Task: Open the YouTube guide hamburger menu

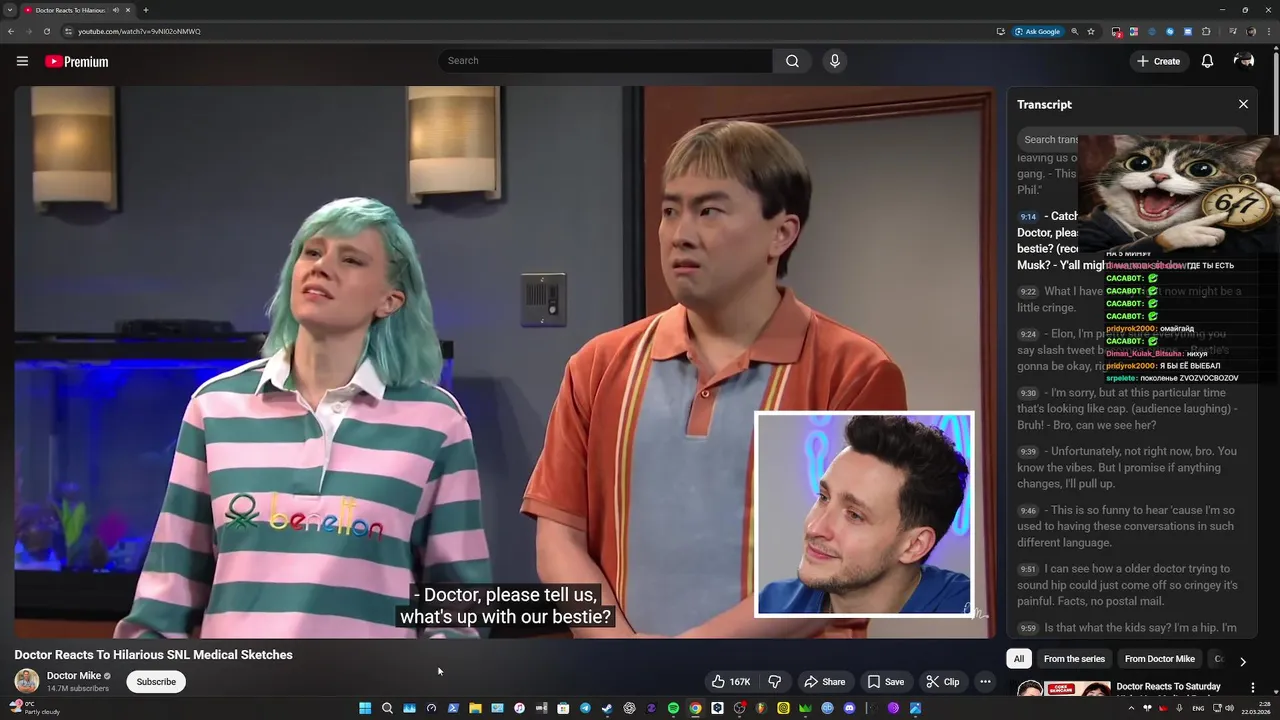Action: tap(22, 61)
